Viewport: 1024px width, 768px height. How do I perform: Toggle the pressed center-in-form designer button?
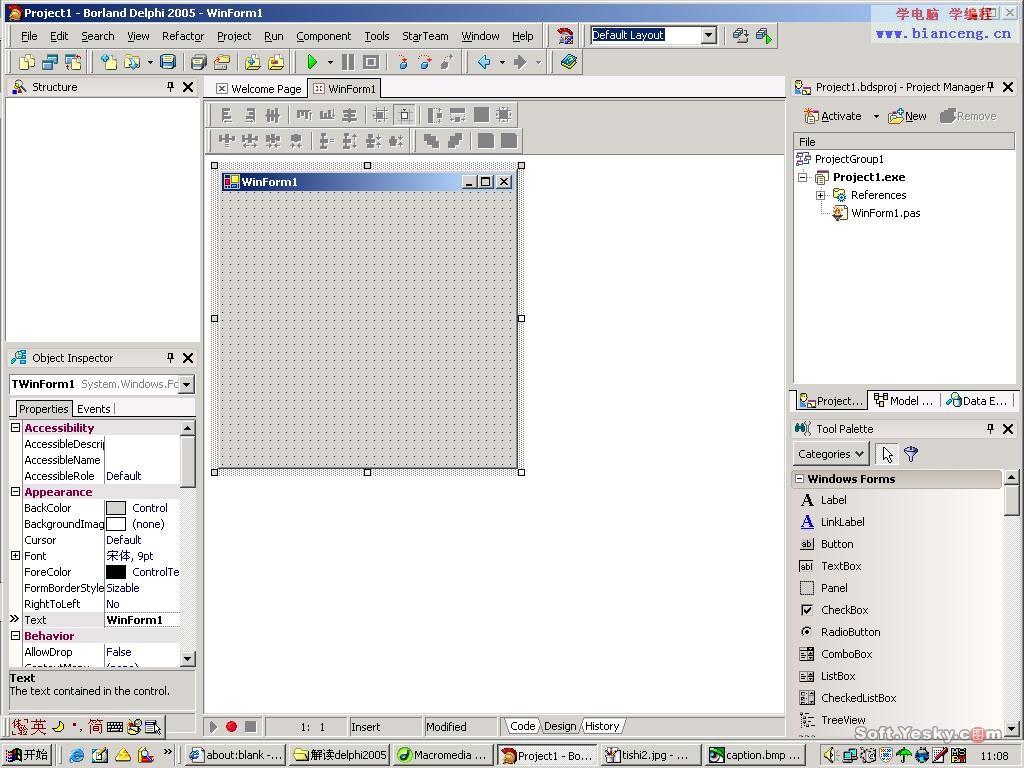click(x=405, y=116)
